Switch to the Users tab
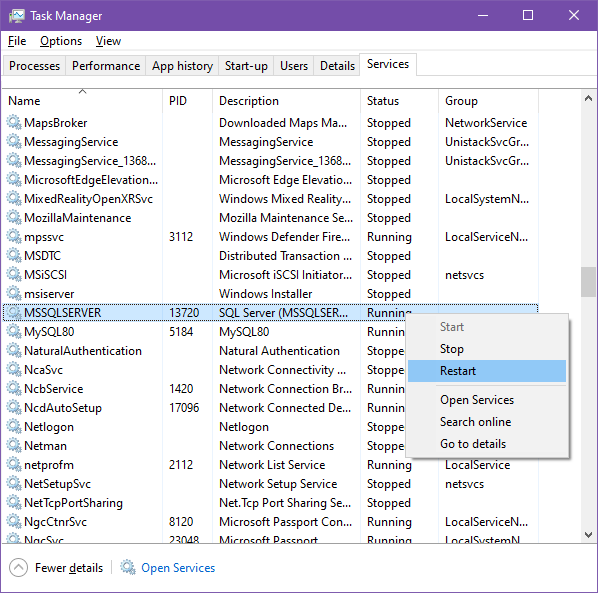 click(294, 66)
